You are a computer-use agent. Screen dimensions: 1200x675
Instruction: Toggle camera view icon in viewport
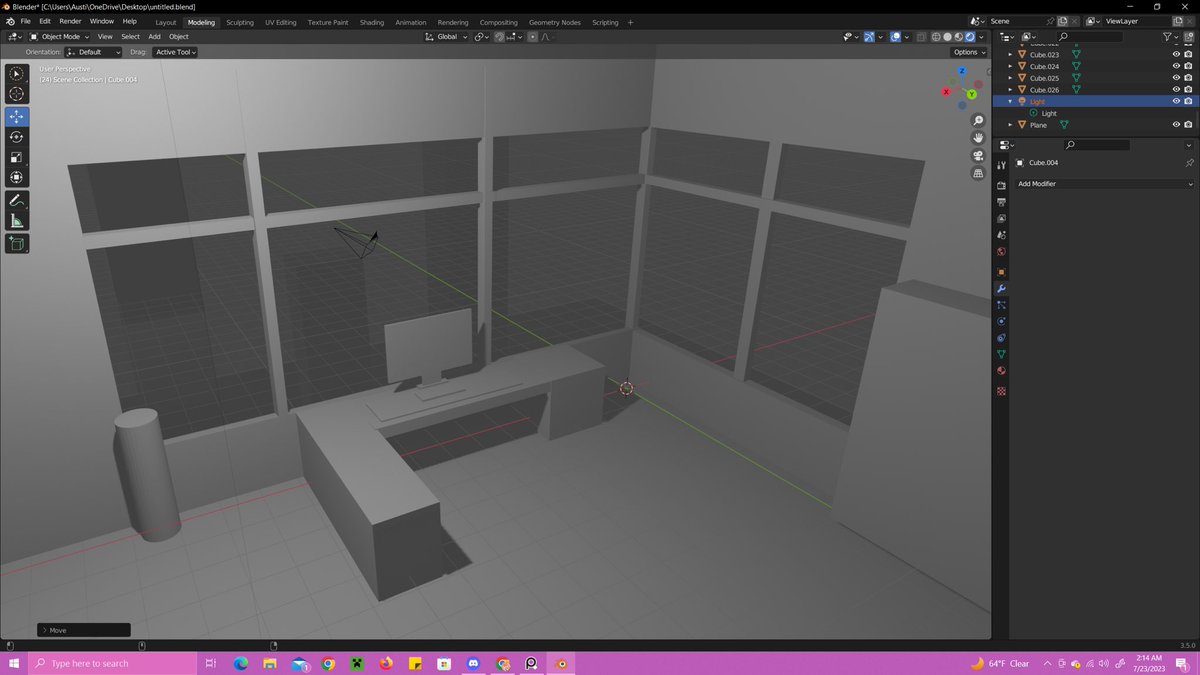click(x=978, y=156)
